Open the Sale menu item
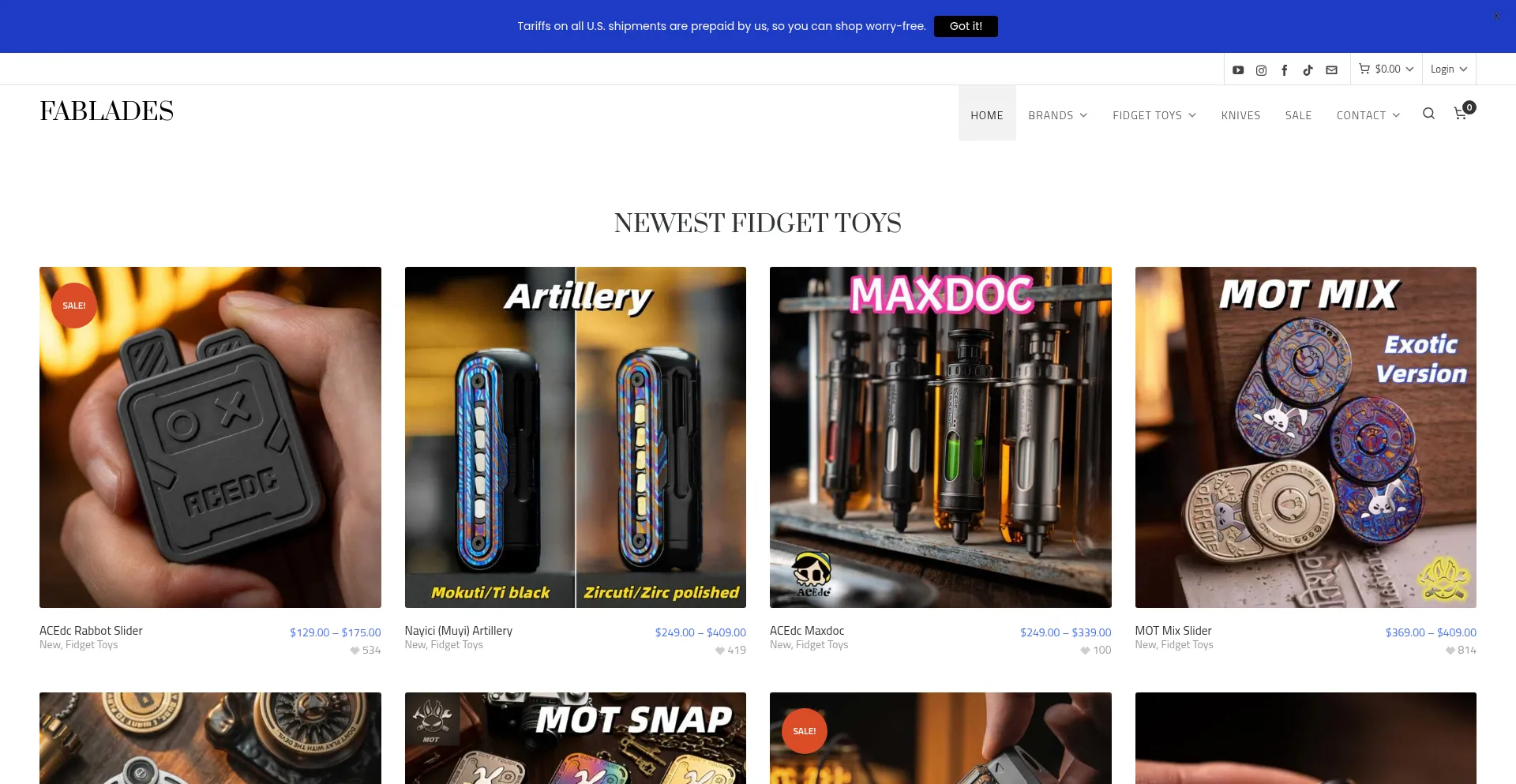The width and height of the screenshot is (1516, 784). [1298, 115]
